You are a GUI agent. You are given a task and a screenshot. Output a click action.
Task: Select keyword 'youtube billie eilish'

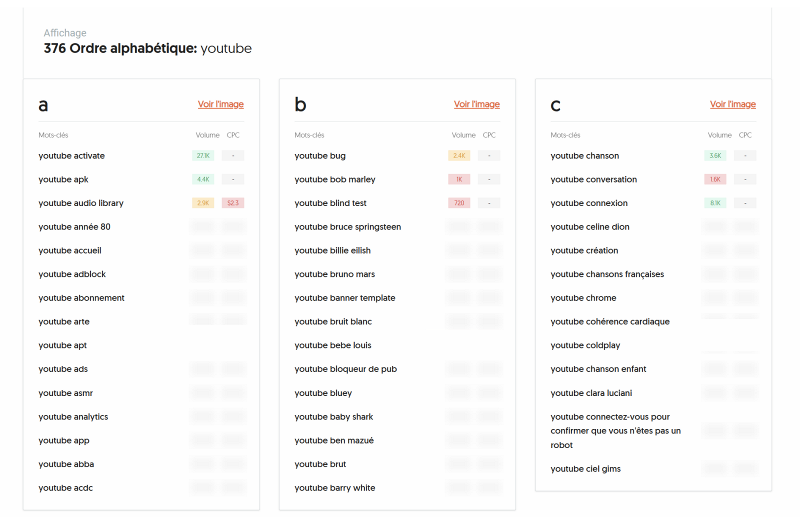pos(333,251)
